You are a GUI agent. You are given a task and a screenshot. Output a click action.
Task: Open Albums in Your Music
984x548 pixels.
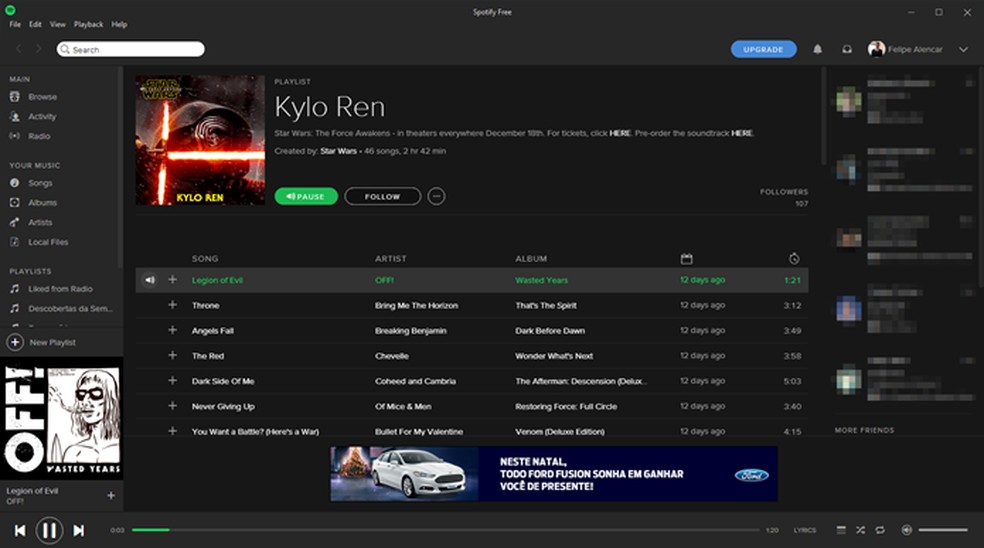(x=42, y=202)
